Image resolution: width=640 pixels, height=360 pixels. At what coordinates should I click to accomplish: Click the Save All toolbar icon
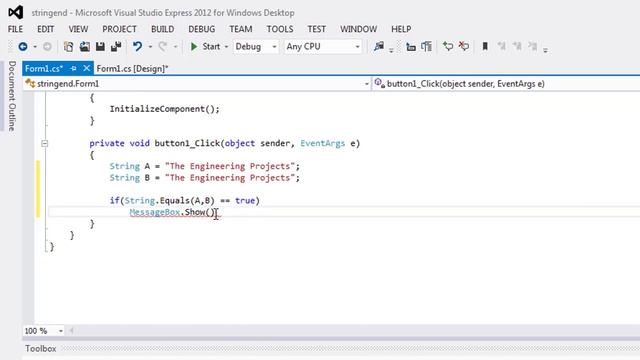point(116,47)
